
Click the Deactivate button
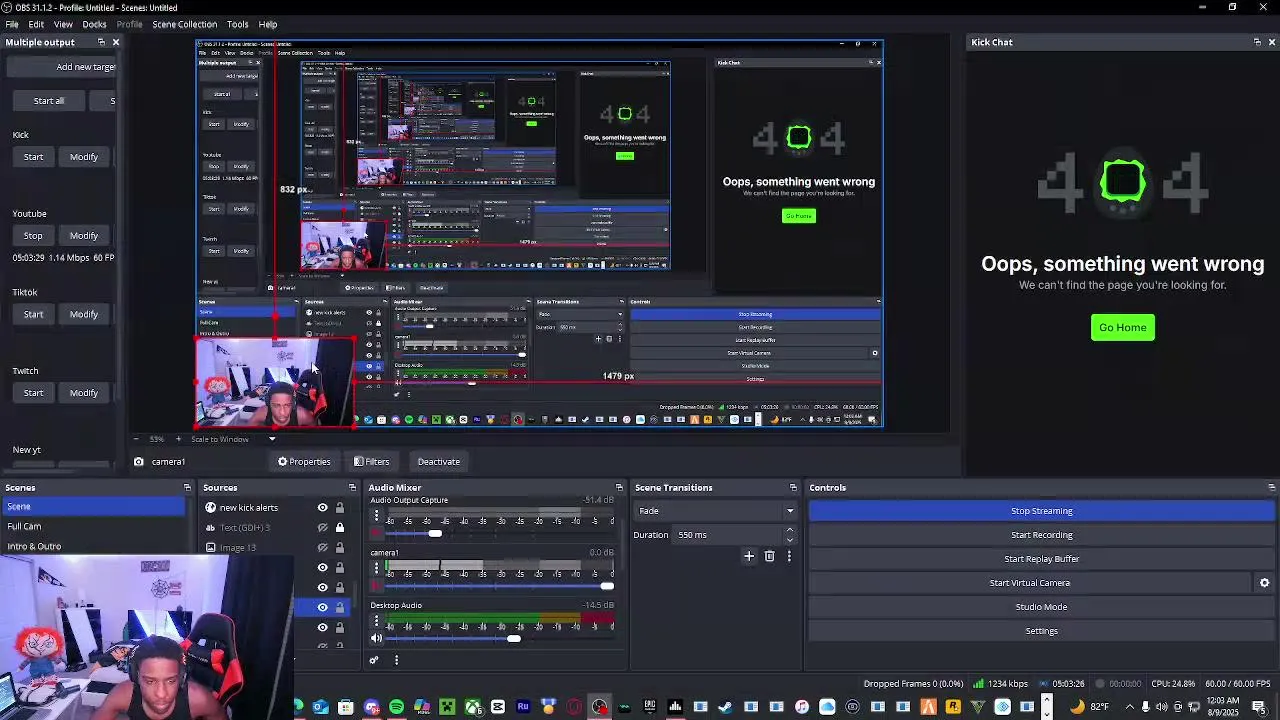point(438,462)
